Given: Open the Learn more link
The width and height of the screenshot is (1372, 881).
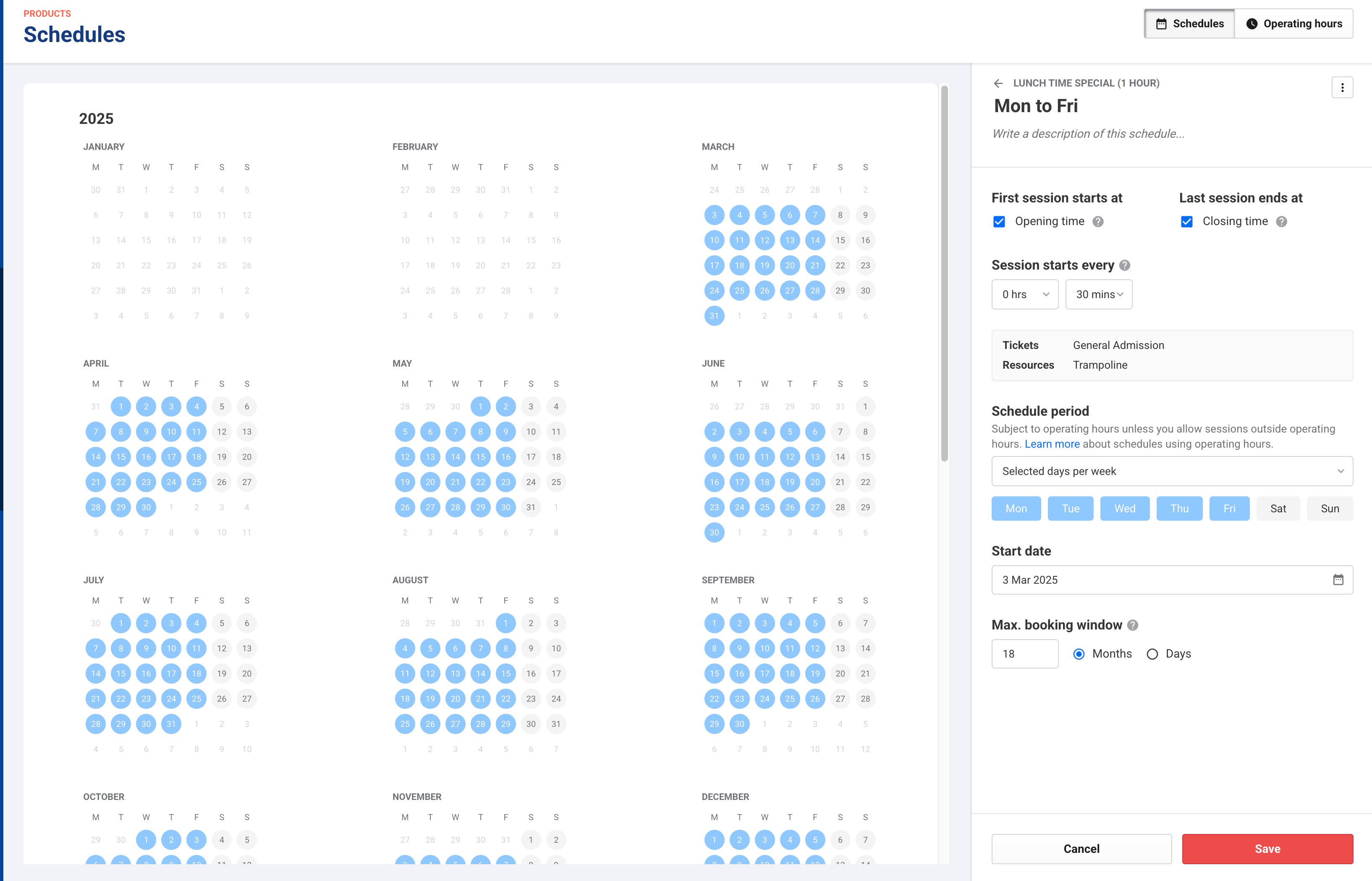Looking at the screenshot, I should click(x=1052, y=444).
